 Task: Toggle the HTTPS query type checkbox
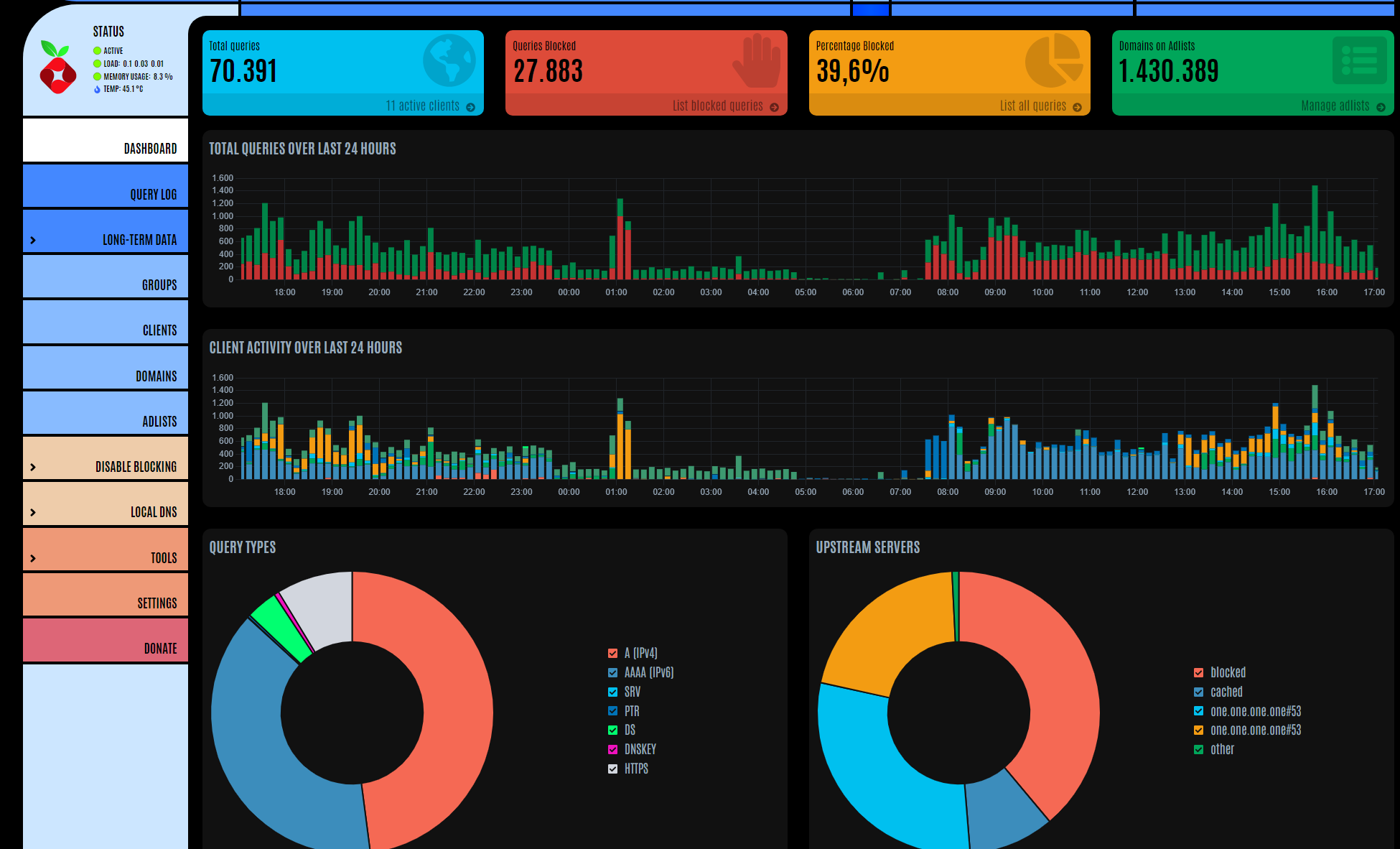click(612, 769)
